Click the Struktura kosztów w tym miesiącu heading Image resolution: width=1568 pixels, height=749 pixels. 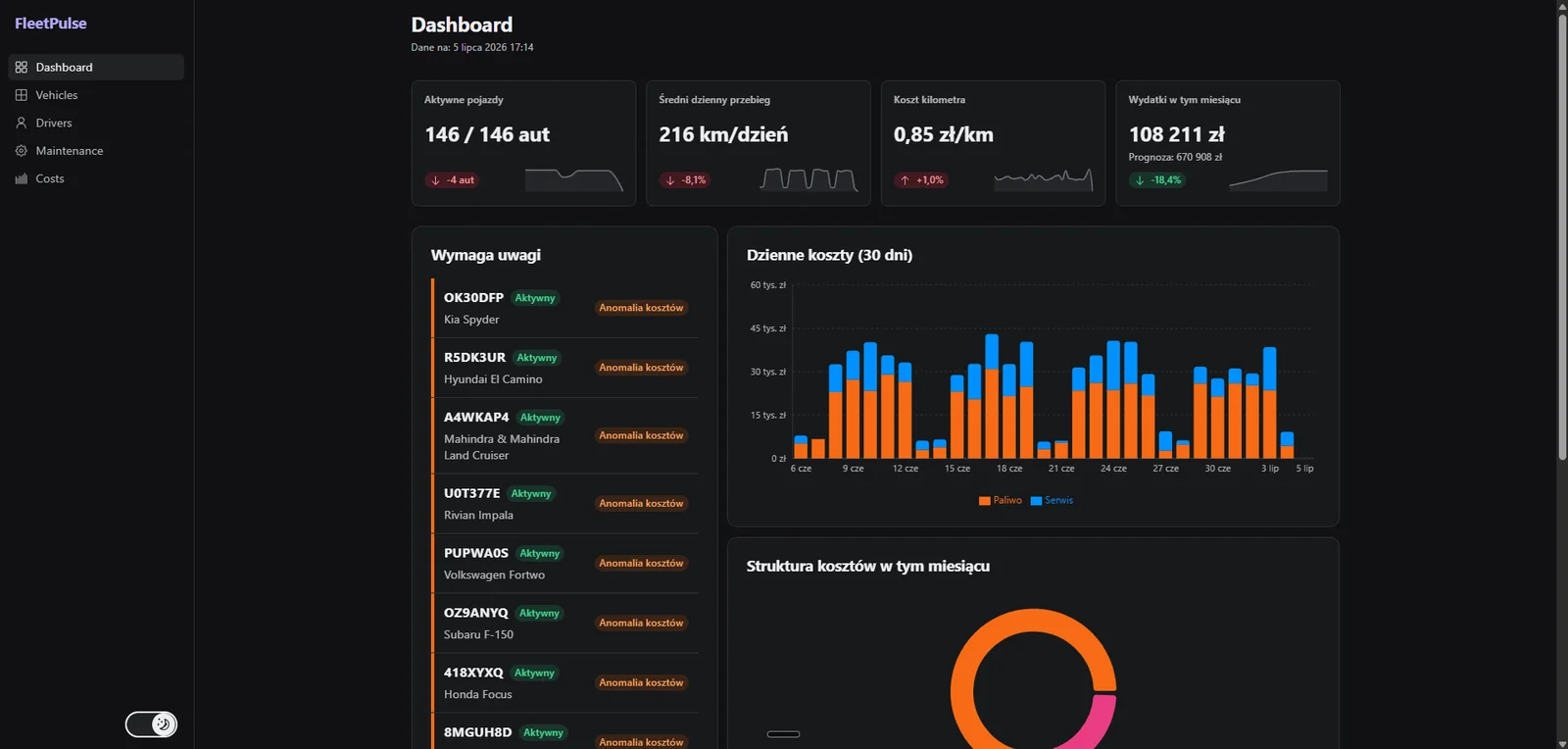pos(868,567)
